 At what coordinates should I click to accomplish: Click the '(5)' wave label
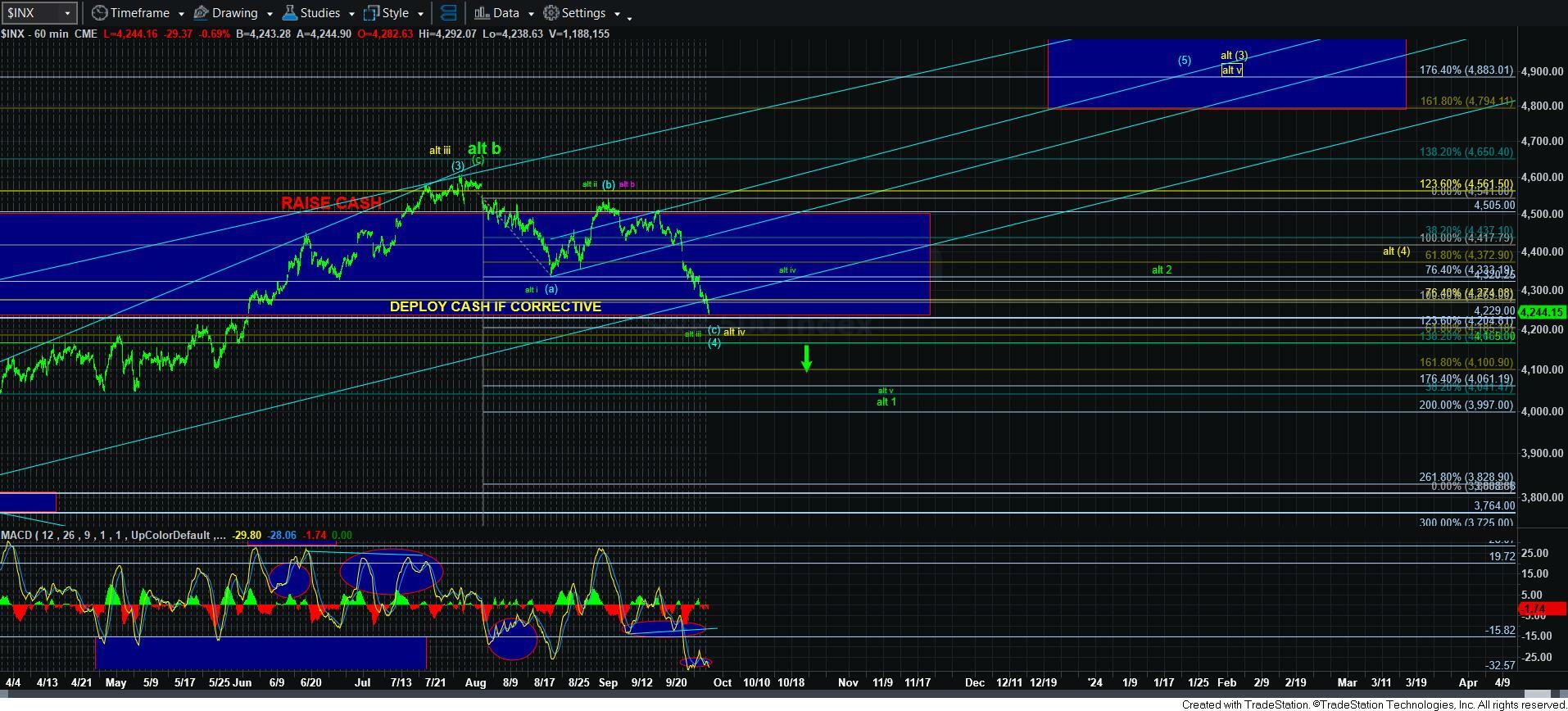point(1184,60)
